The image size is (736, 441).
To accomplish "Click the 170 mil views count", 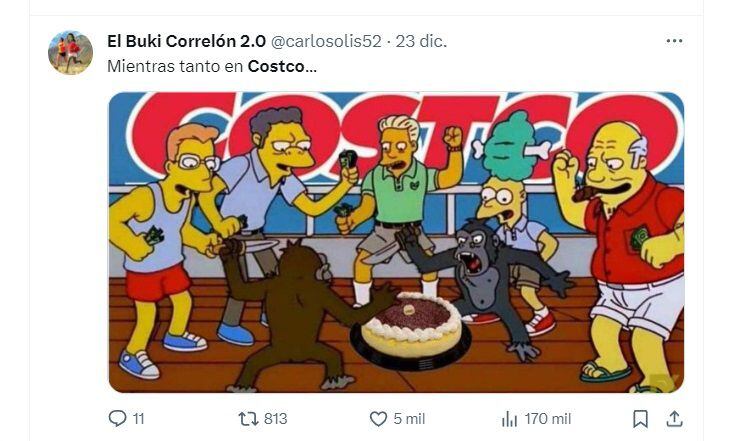I will tap(548, 418).
